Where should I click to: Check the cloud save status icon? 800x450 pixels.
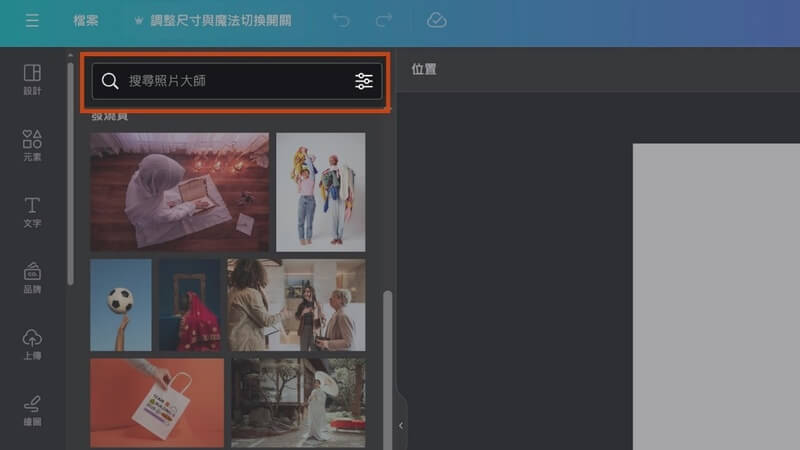[436, 21]
